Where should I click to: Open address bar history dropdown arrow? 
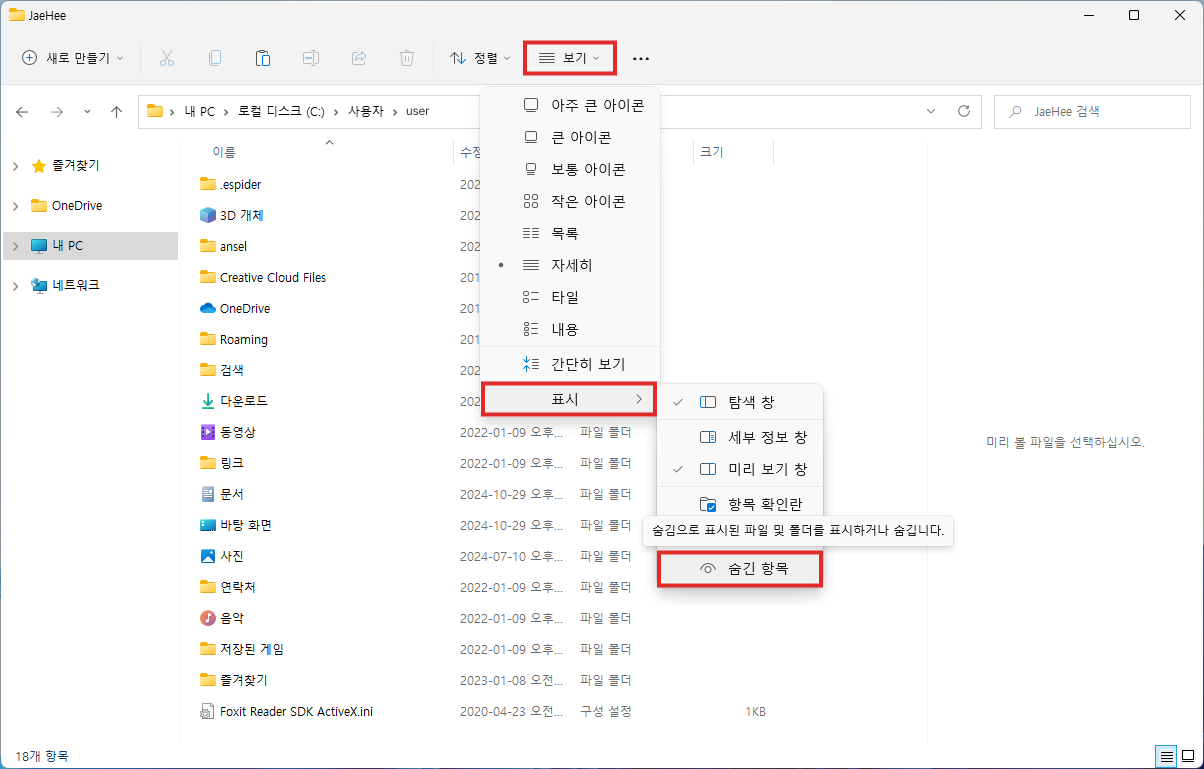931,111
